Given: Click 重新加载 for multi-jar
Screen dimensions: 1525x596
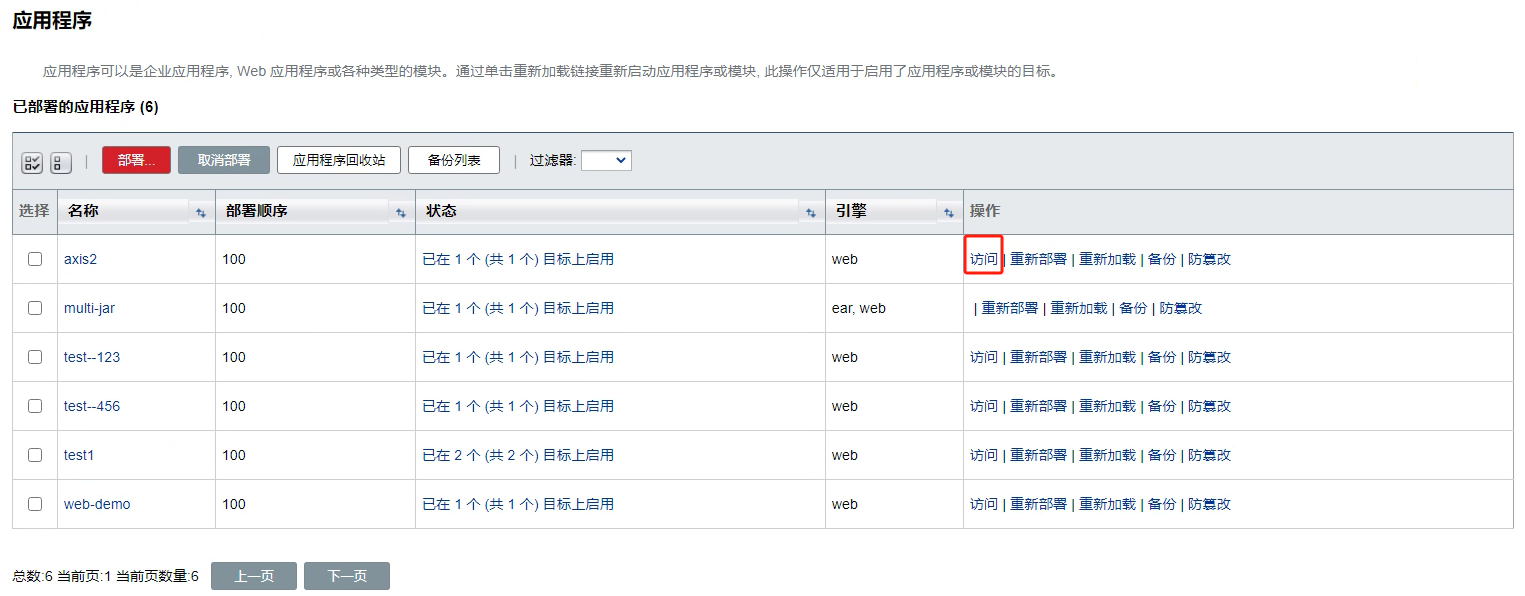Looking at the screenshot, I should [1078, 308].
